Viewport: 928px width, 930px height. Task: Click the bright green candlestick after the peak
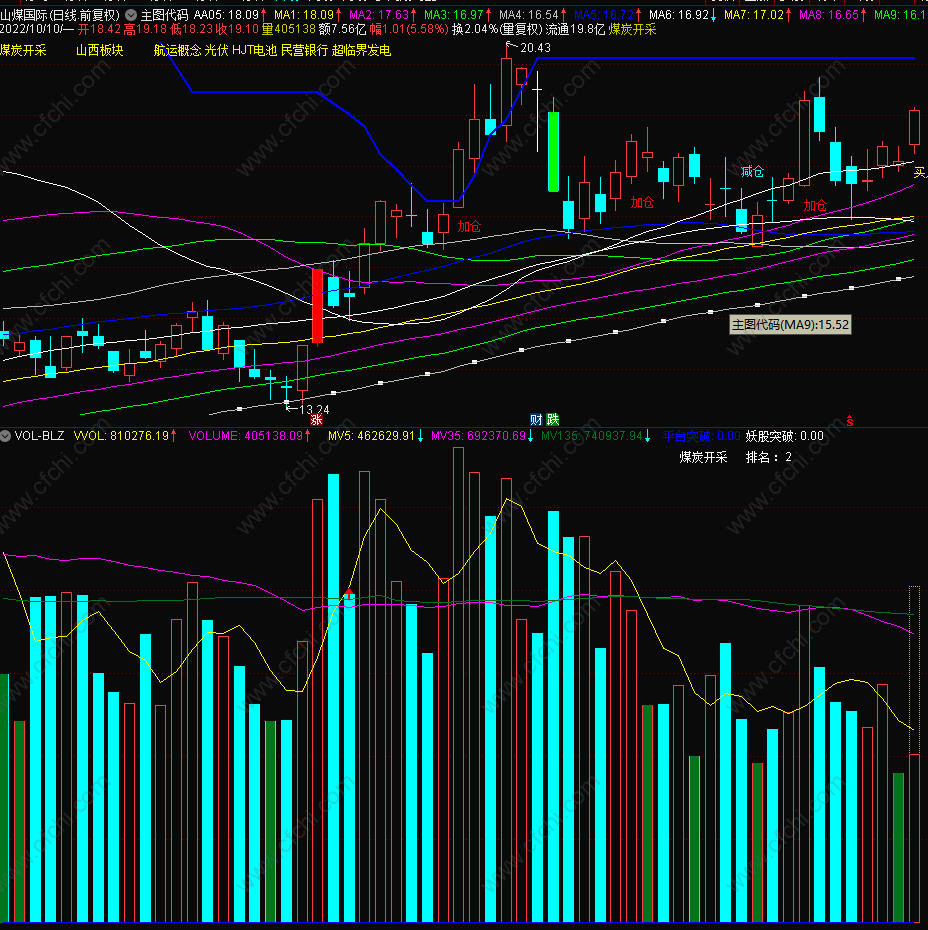point(553,151)
